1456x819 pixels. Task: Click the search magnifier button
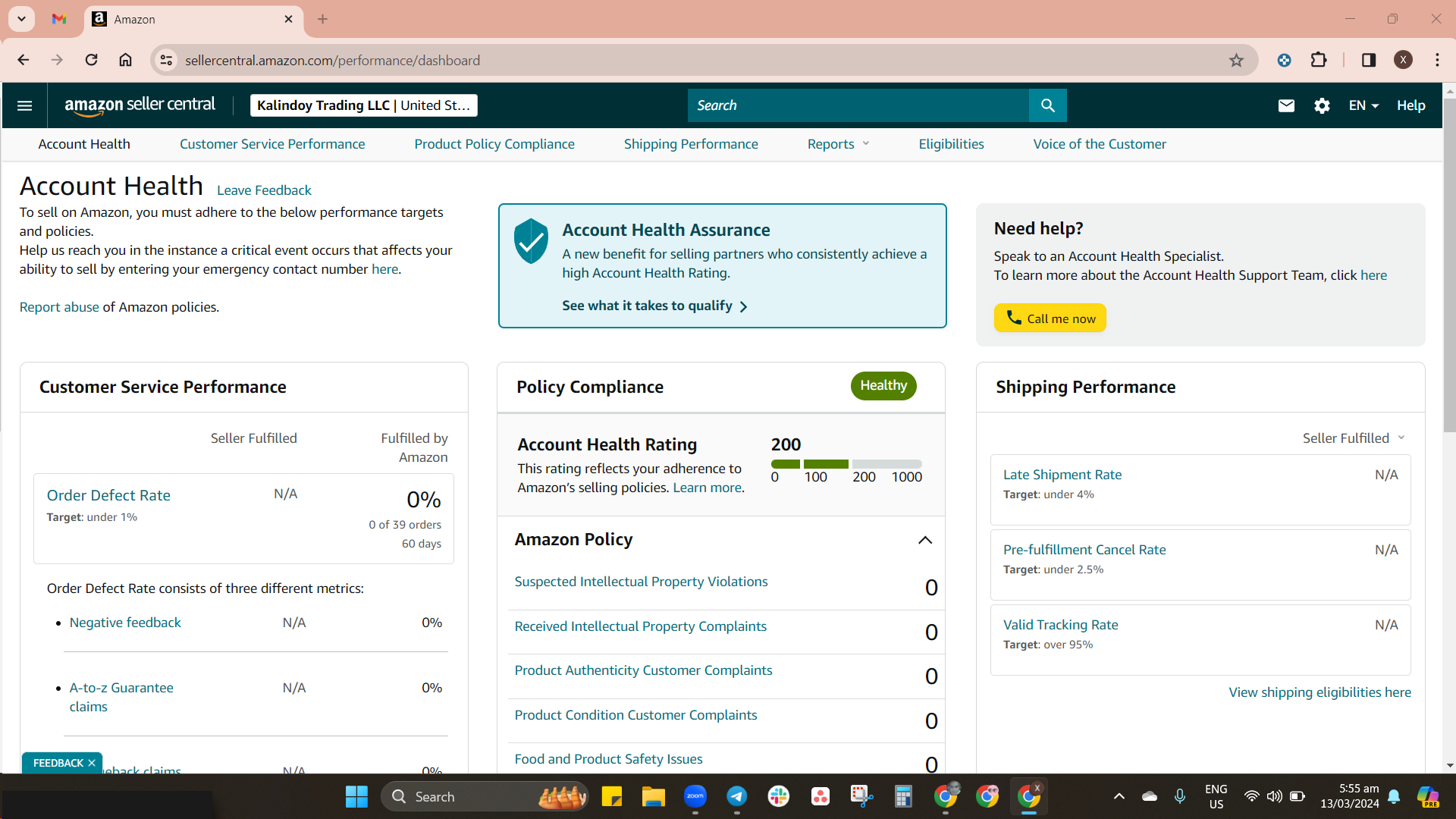(x=1047, y=105)
